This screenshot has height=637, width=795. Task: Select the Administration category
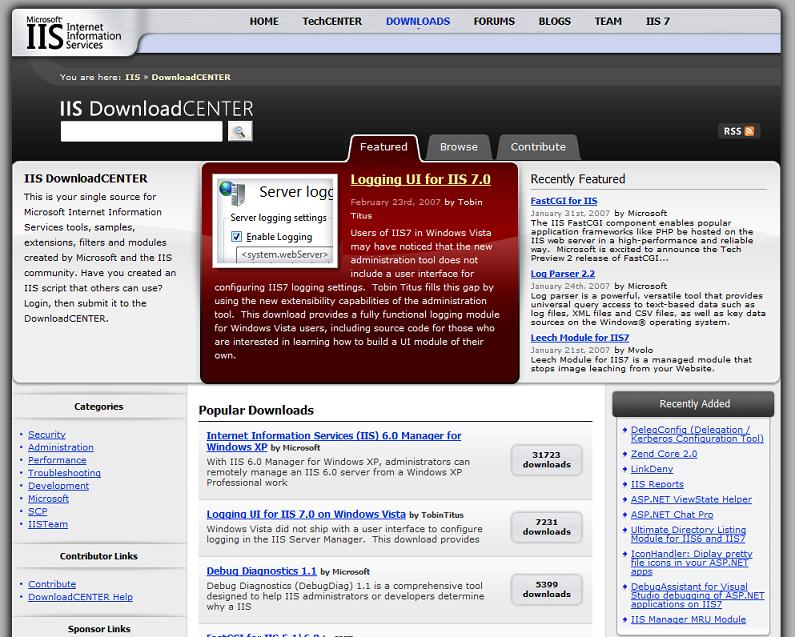click(61, 447)
